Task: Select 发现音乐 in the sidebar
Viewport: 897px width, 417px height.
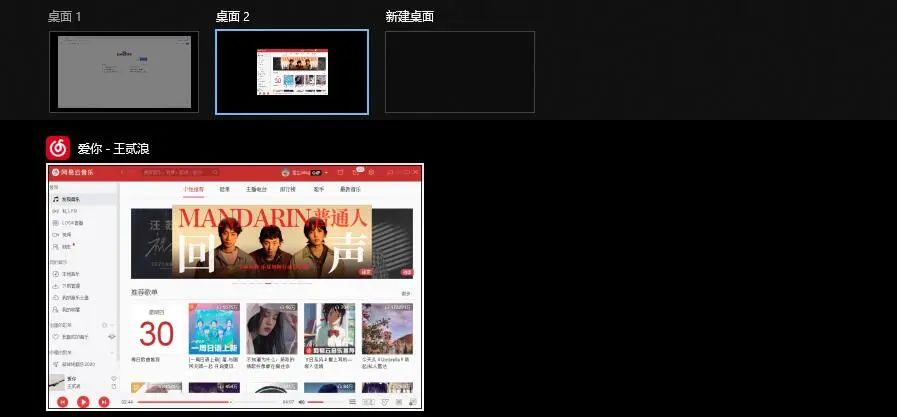Action: tap(84, 199)
